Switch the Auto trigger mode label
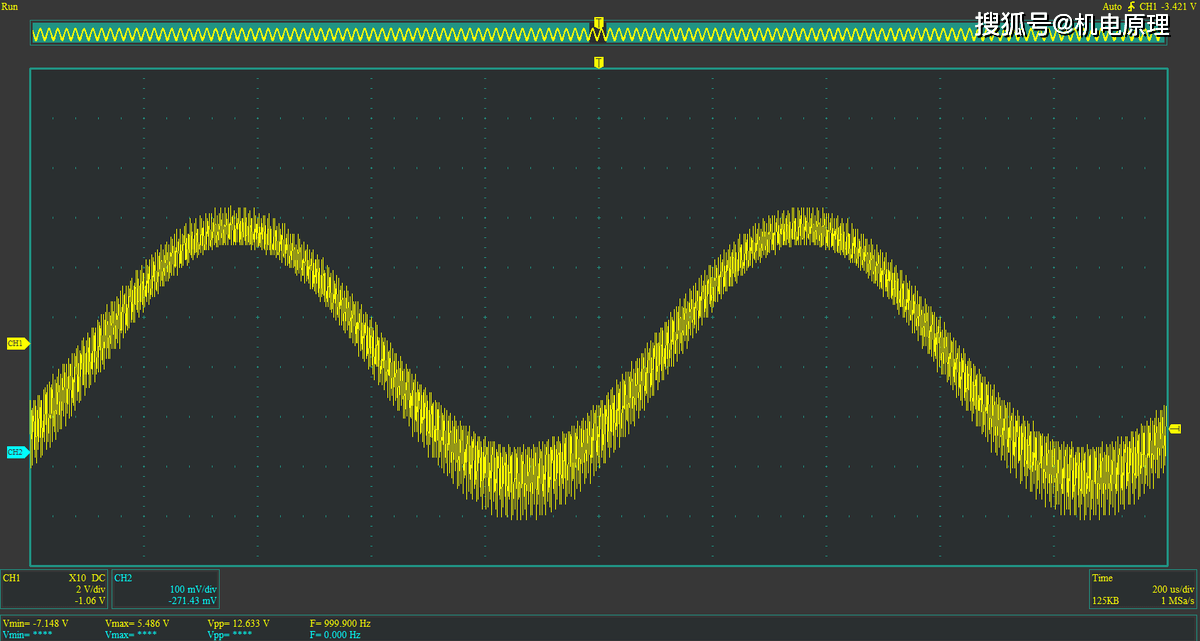Screen dimensions: 1200x641 [x=1111, y=6]
